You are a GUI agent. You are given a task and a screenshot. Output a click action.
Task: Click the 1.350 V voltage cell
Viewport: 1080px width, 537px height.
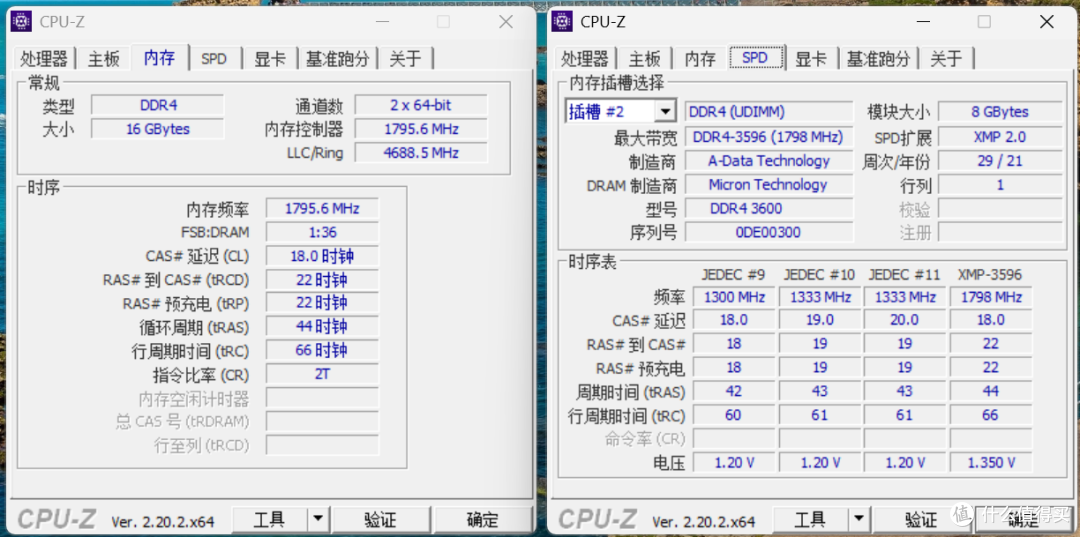(990, 463)
